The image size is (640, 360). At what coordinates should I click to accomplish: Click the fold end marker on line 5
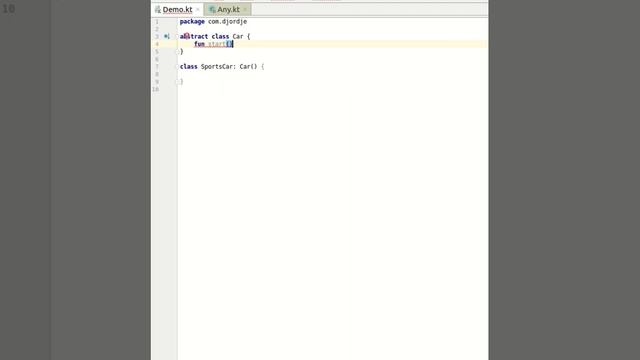click(x=178, y=51)
